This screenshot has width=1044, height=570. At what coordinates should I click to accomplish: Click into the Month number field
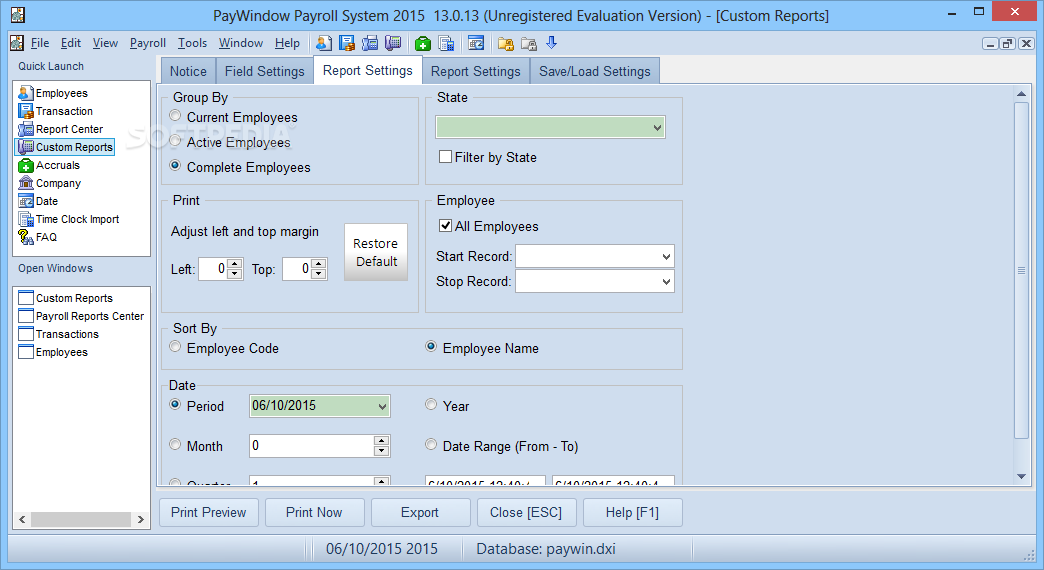pos(312,445)
